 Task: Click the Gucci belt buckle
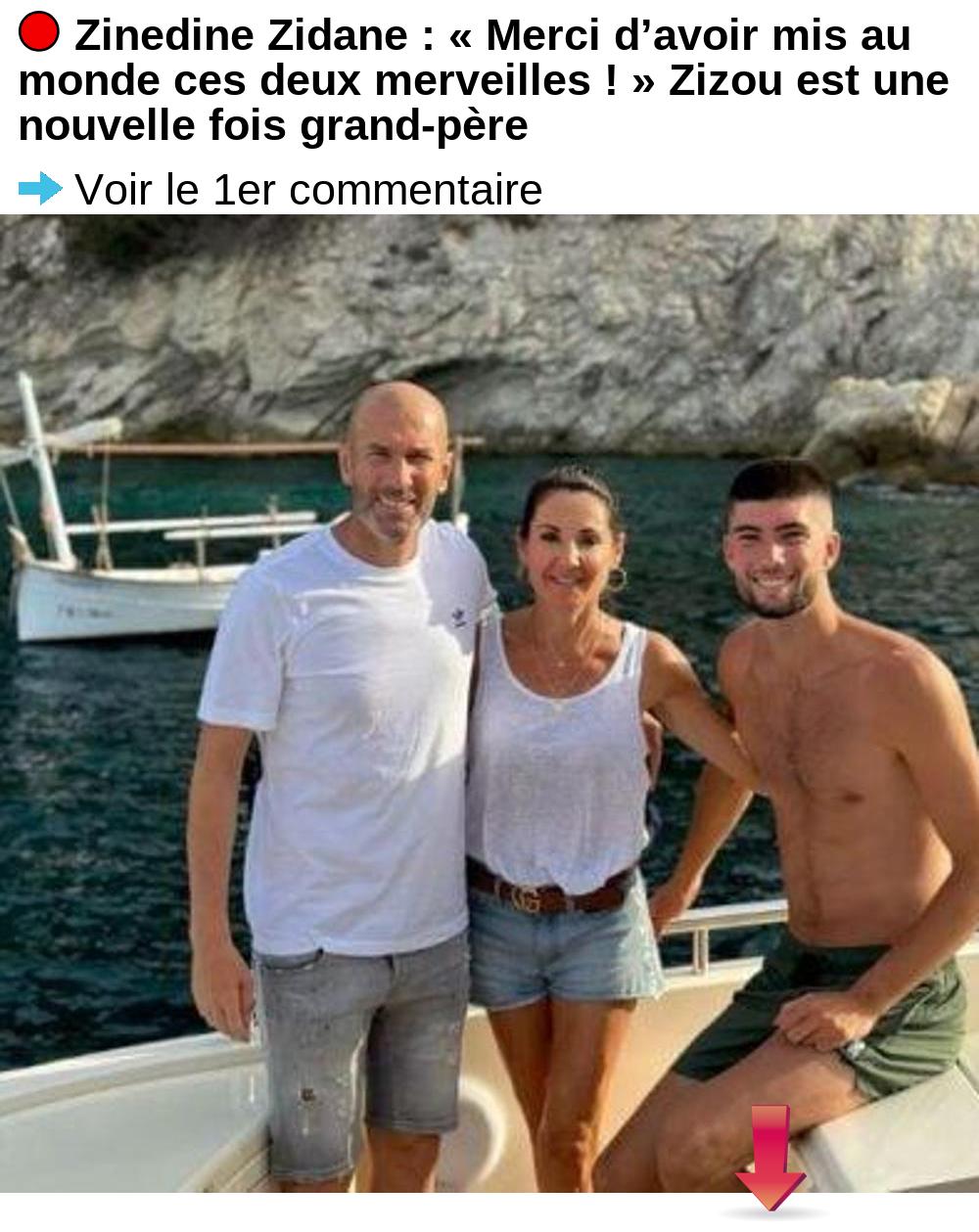coord(527,898)
